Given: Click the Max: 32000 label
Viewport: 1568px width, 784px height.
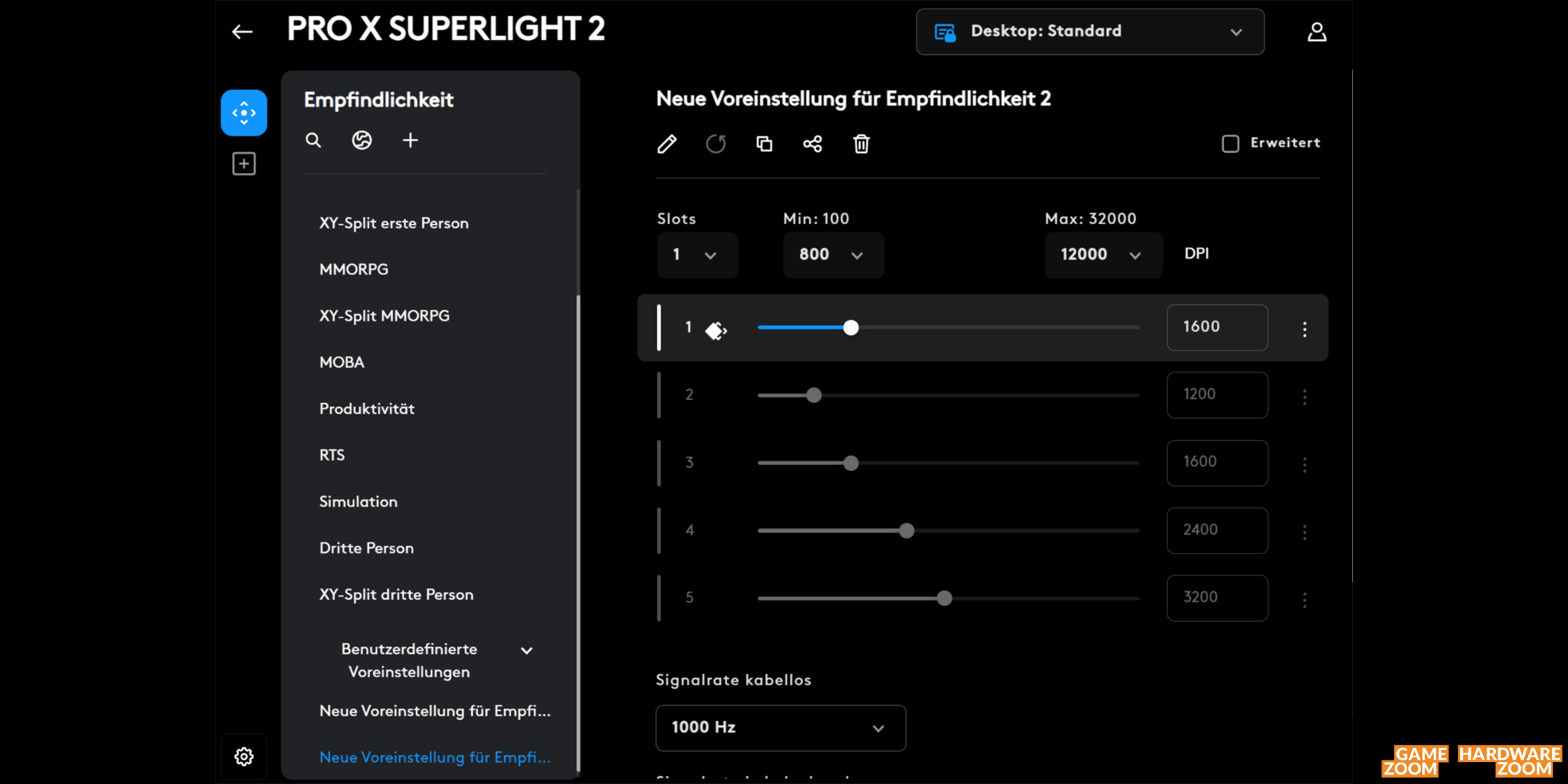Looking at the screenshot, I should tap(1090, 219).
